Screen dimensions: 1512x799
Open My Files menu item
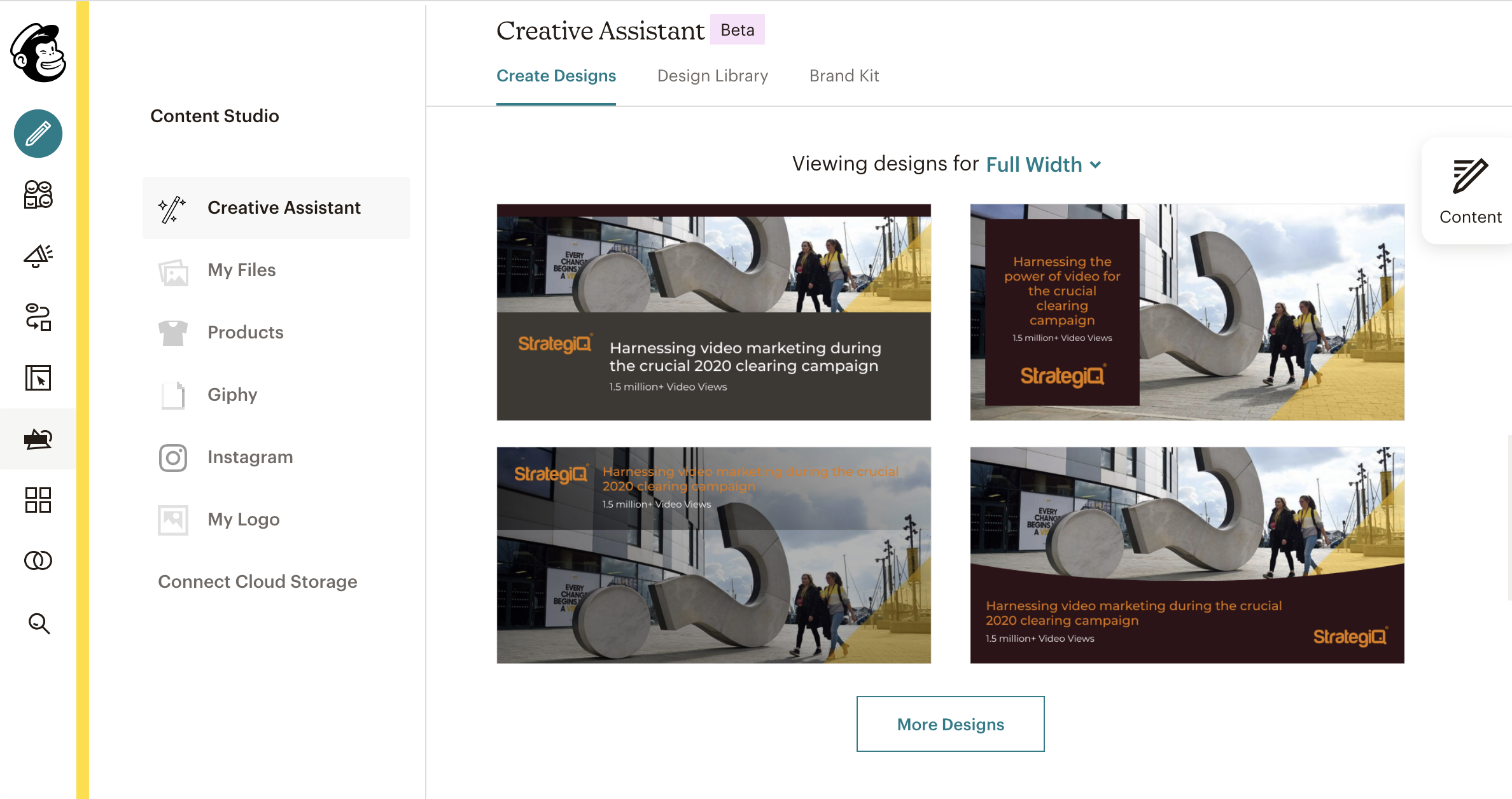click(276, 270)
